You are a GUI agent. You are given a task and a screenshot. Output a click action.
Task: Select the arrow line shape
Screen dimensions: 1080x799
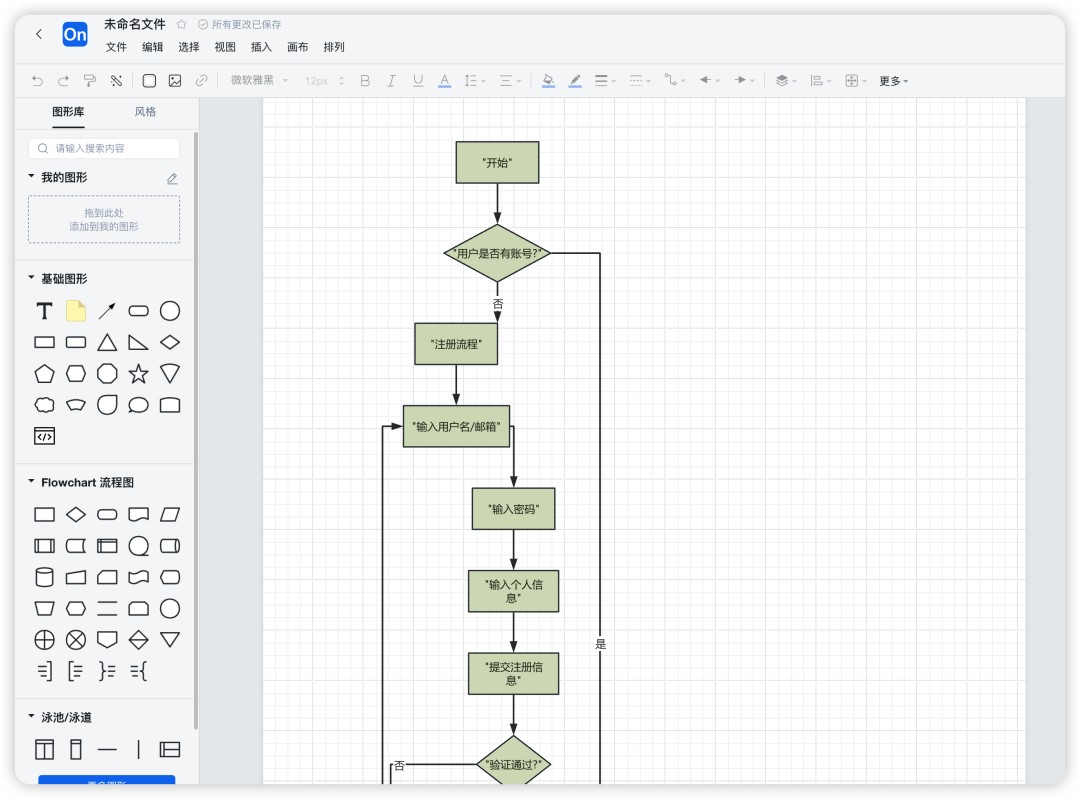107,311
